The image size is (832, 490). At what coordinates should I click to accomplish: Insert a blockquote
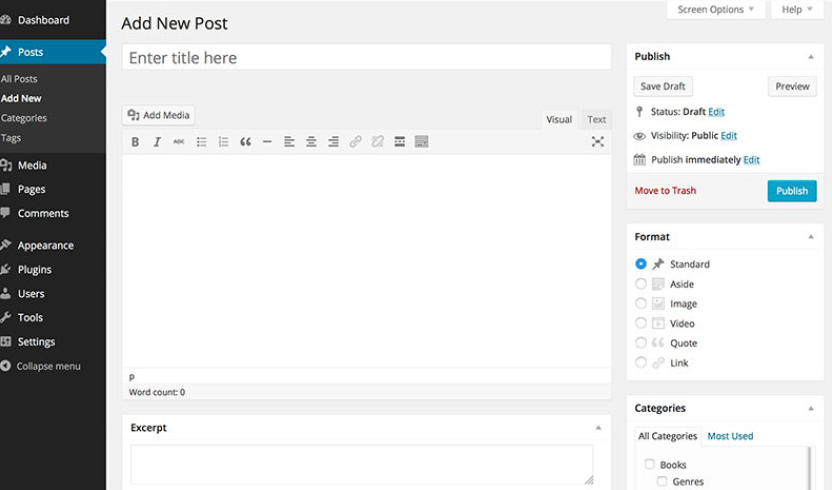245,142
